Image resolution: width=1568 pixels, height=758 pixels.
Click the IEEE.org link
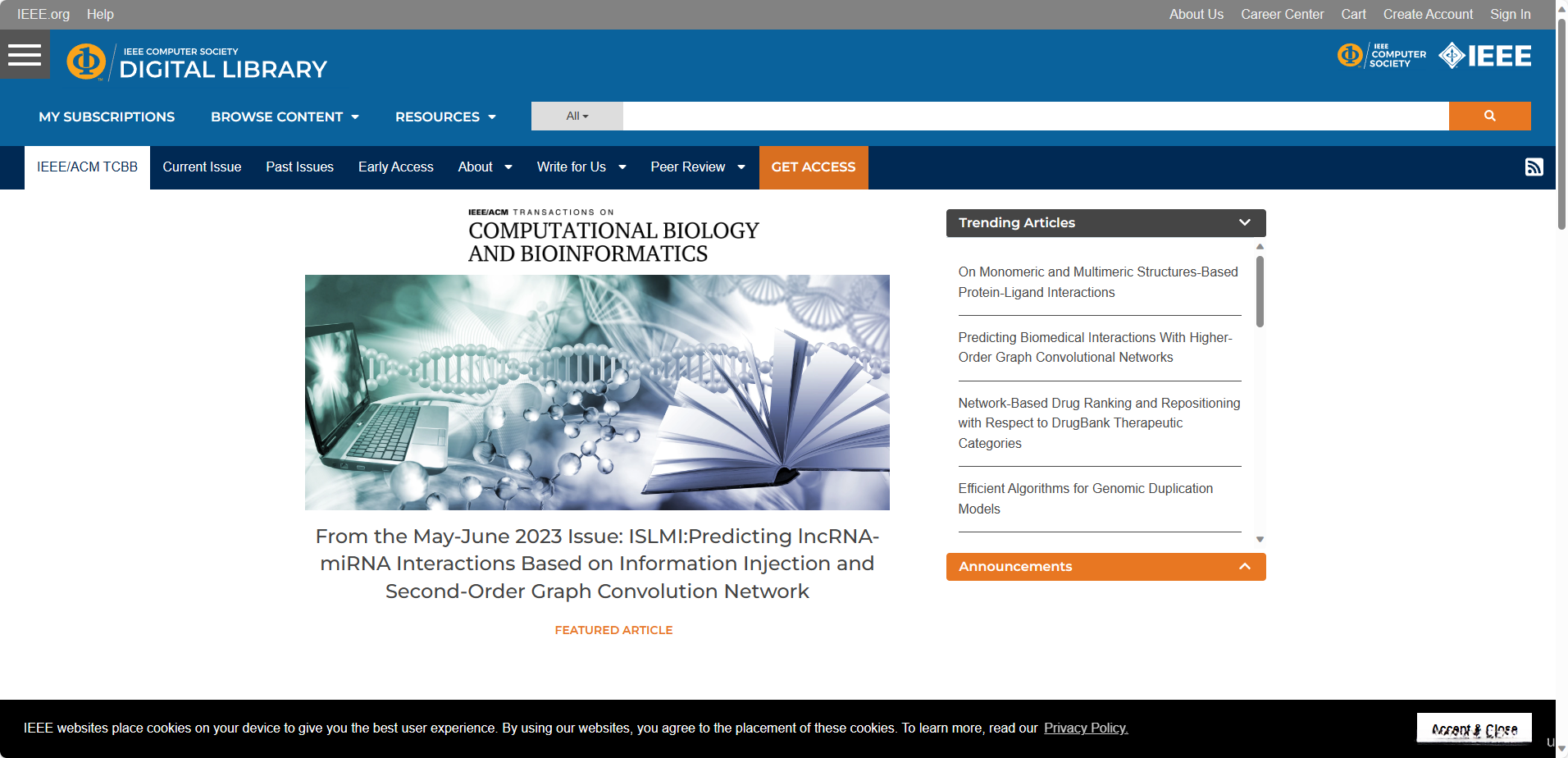click(x=43, y=14)
